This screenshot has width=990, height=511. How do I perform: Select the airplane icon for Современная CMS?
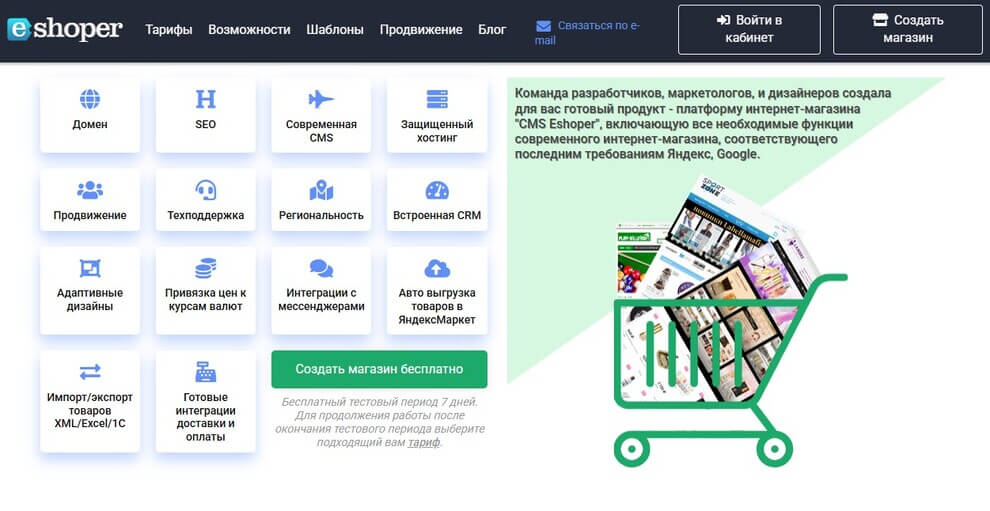coord(321,99)
